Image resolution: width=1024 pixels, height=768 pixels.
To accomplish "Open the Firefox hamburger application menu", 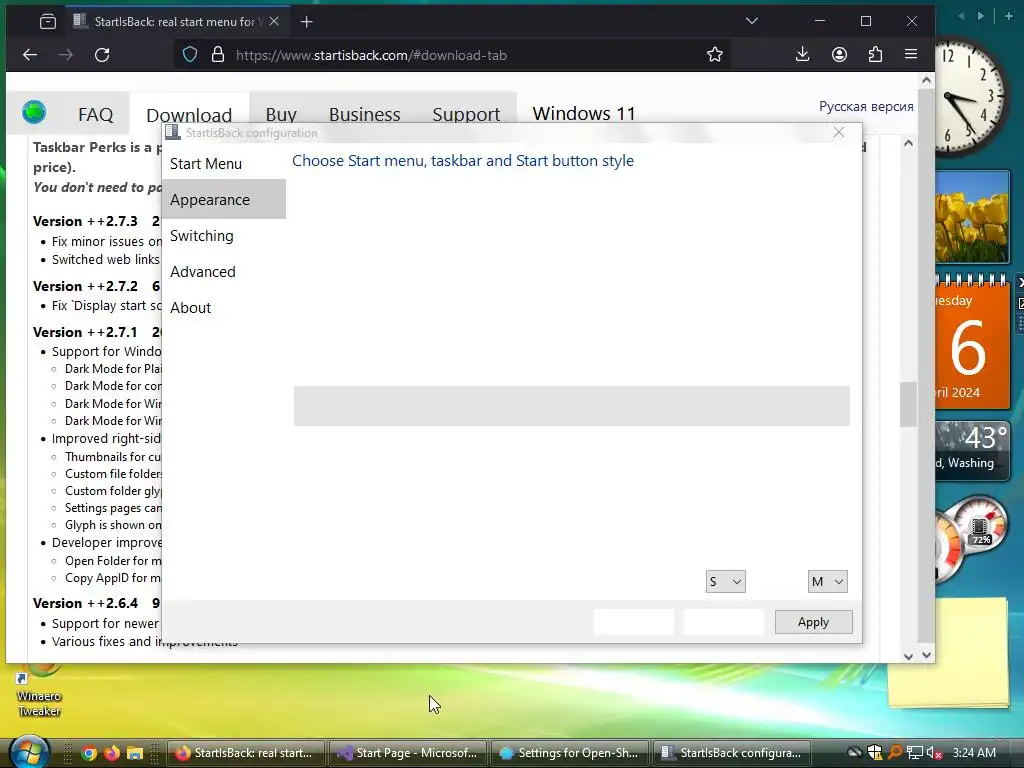I will (911, 55).
